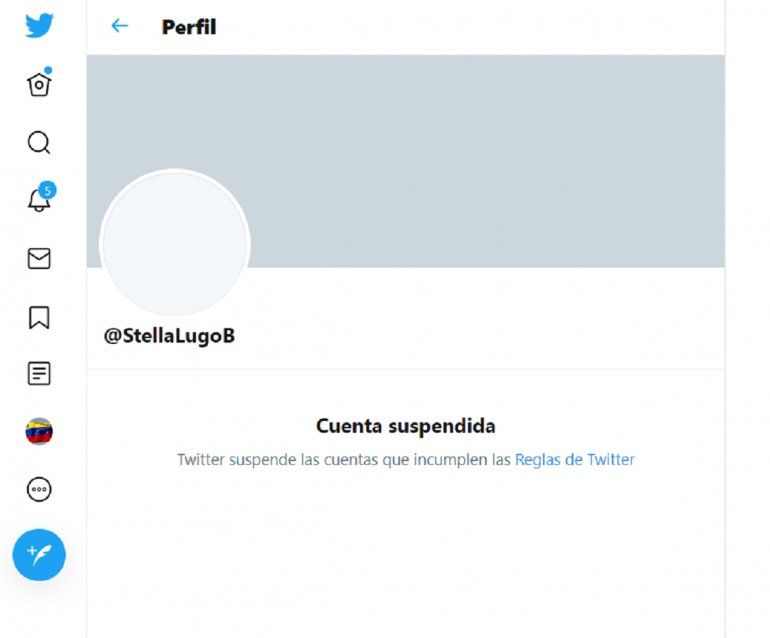Viewport: 770px width, 638px height.
Task: Click the Cuenta suspendida heading
Action: coord(406,426)
